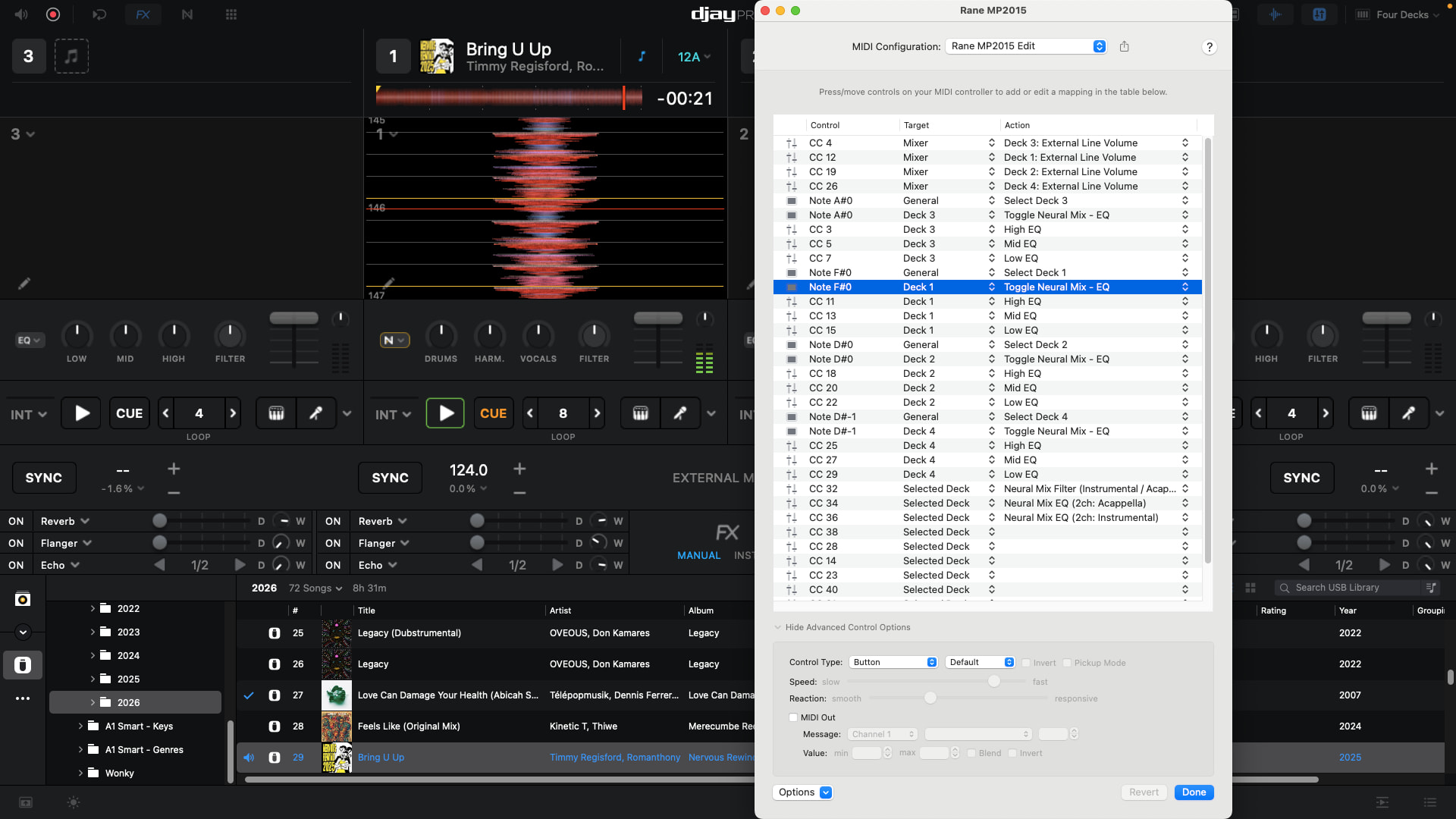
Task: Click the help question mark button
Action: click(1209, 47)
